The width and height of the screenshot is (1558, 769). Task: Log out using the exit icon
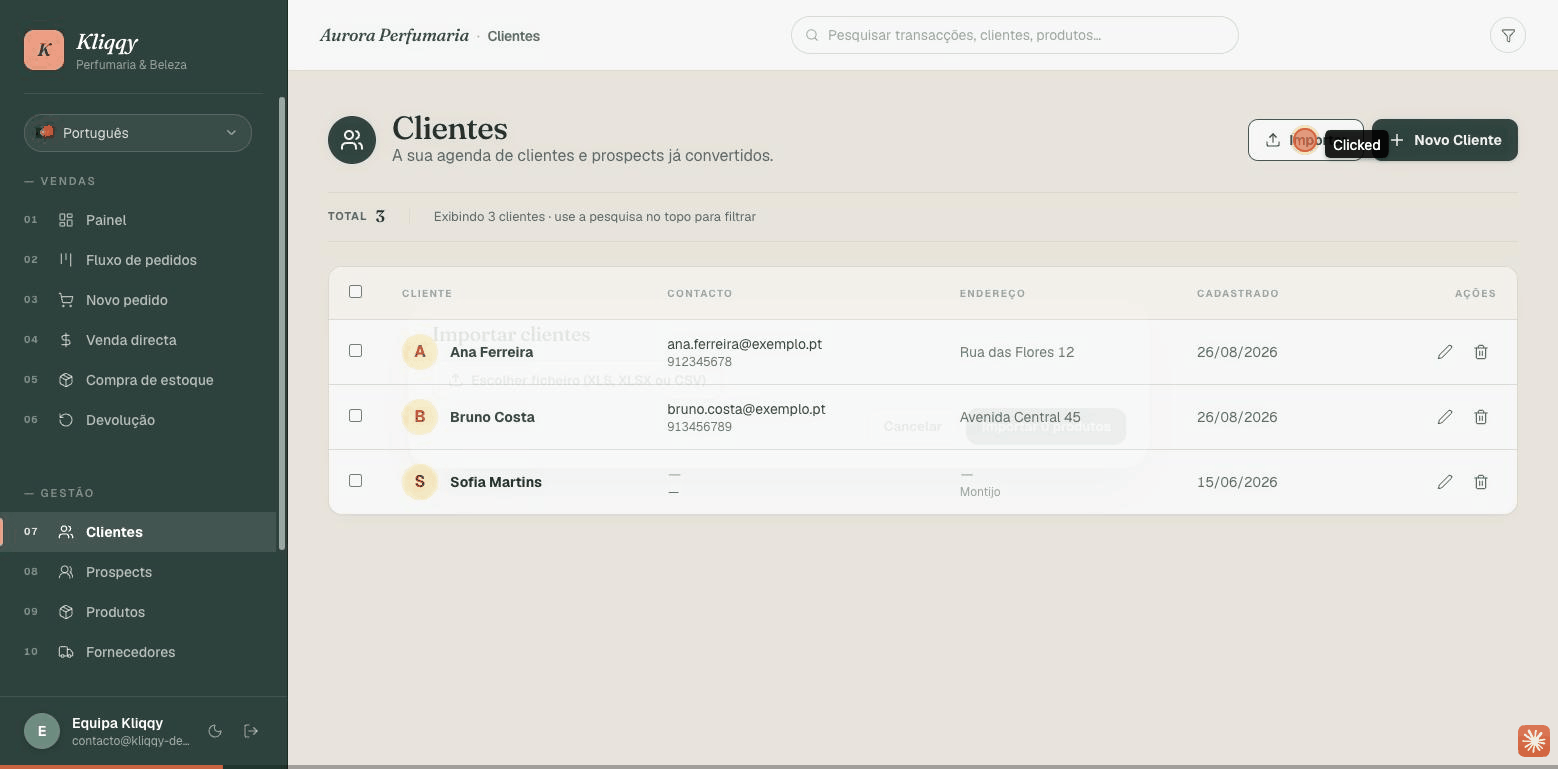tap(251, 731)
